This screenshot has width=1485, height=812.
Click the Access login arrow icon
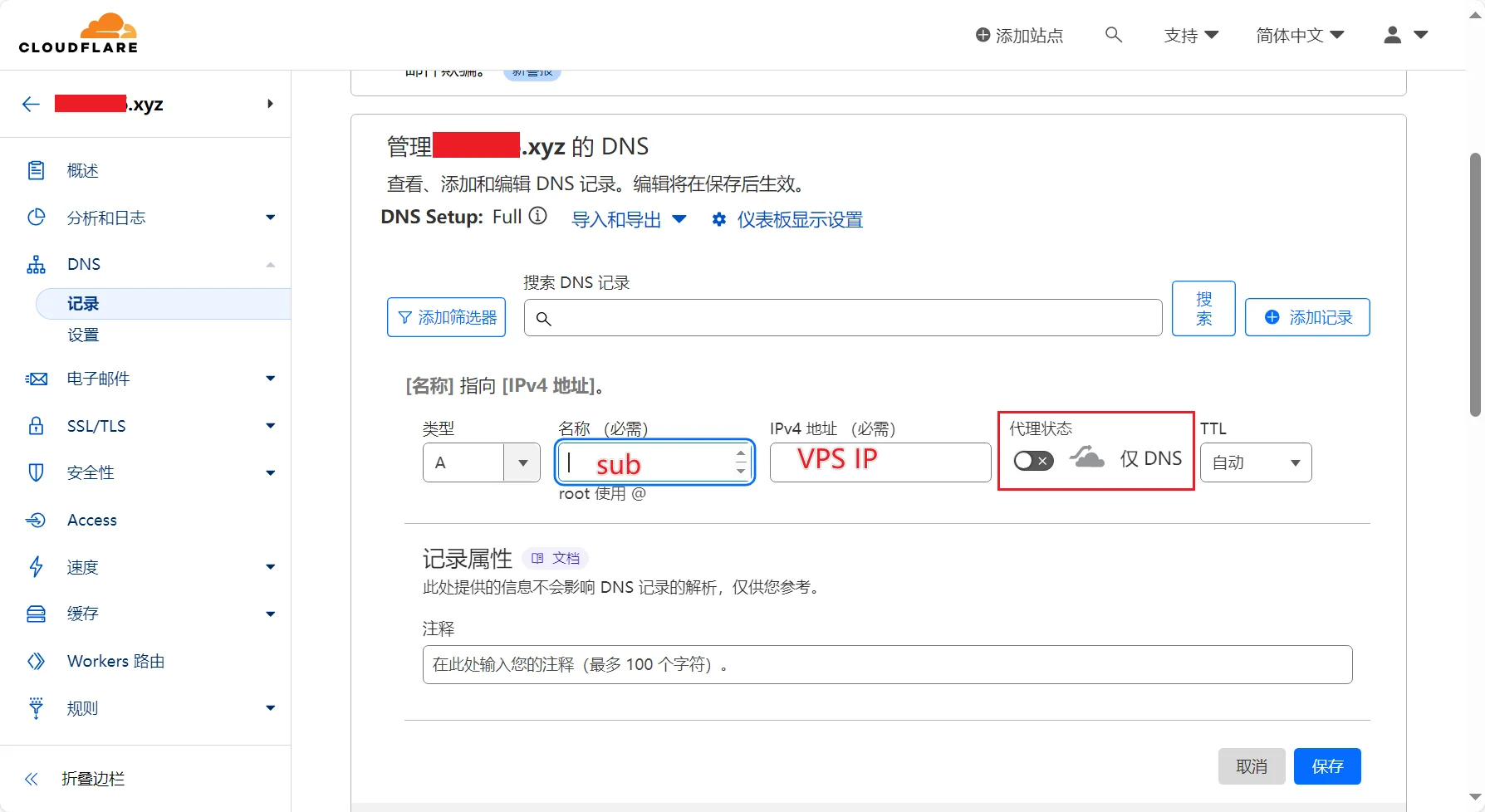(36, 520)
